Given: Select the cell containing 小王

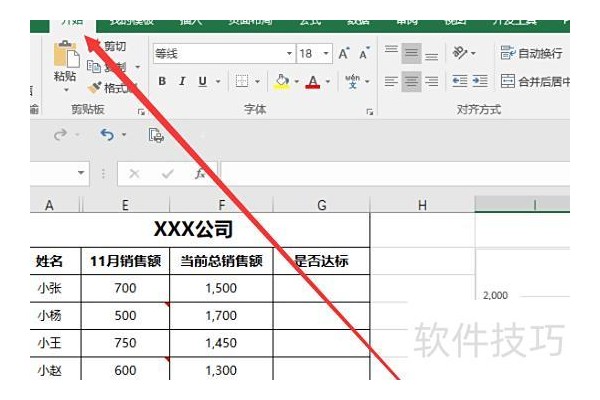Looking at the screenshot, I should pos(55,343).
